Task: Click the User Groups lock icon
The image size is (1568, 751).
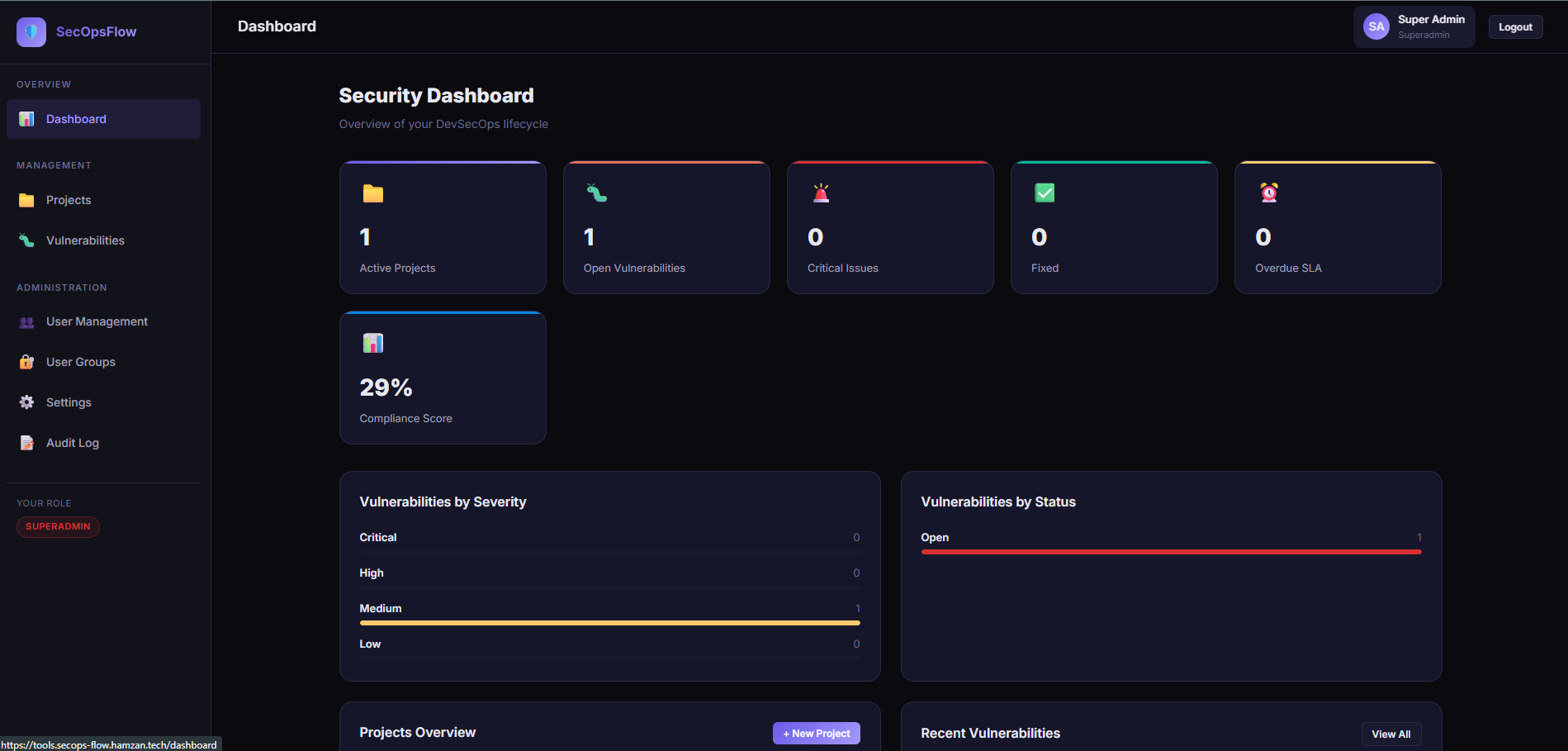Action: pyautogui.click(x=26, y=361)
